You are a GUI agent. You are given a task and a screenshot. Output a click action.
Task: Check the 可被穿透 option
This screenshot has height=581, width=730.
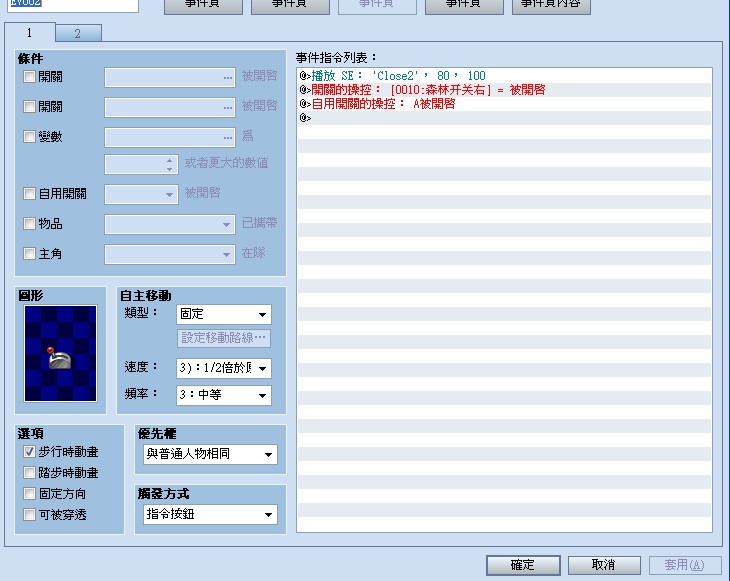tap(29, 514)
